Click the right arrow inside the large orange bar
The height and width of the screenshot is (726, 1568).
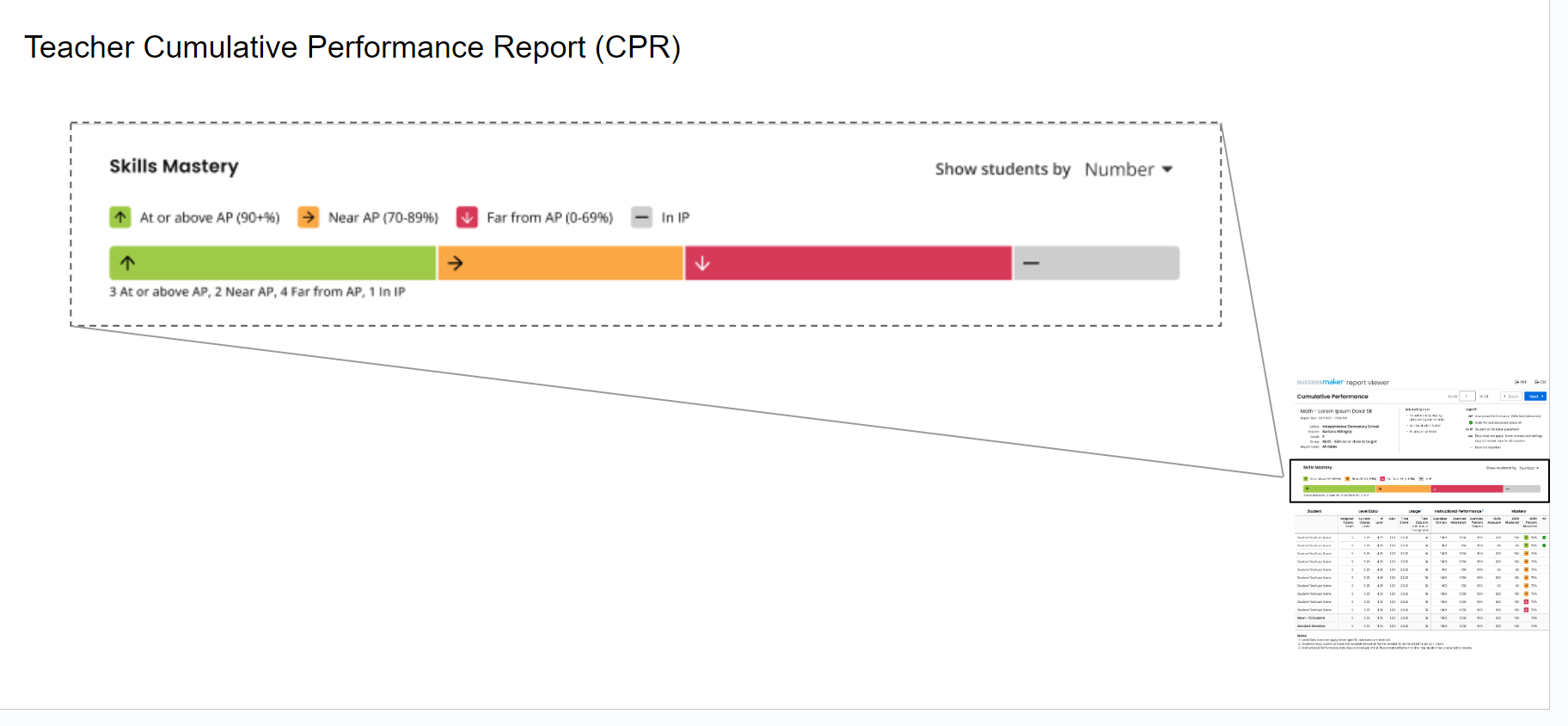(456, 263)
